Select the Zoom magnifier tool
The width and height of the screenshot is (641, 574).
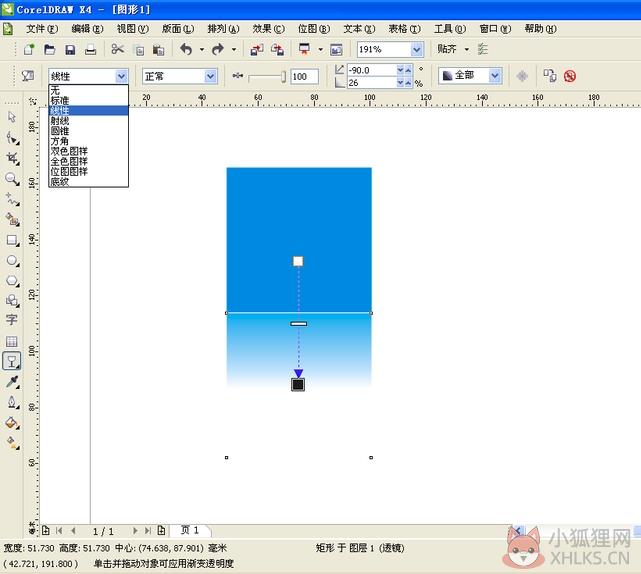(12, 179)
